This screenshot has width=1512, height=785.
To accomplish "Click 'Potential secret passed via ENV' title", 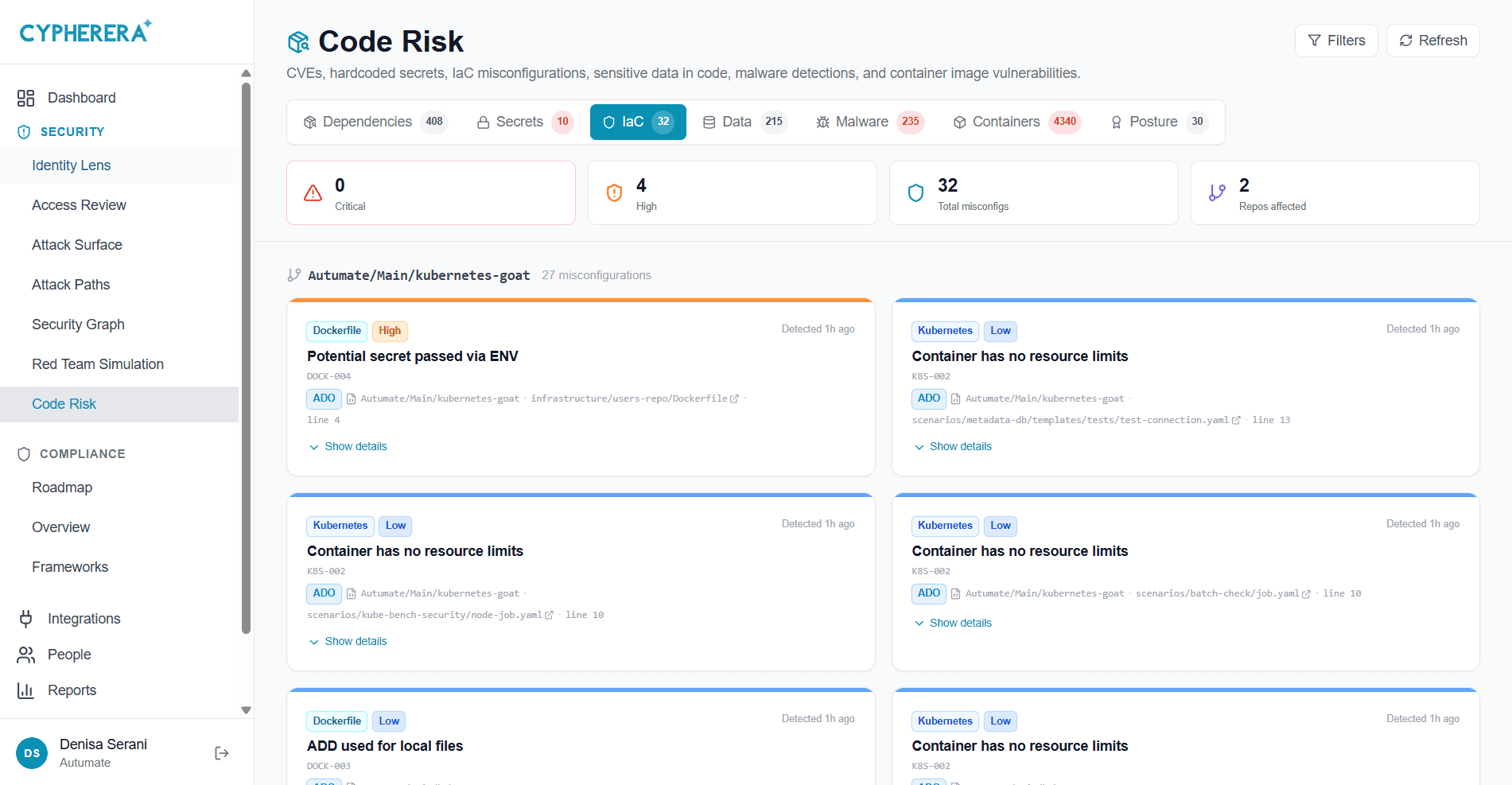I will (x=413, y=356).
